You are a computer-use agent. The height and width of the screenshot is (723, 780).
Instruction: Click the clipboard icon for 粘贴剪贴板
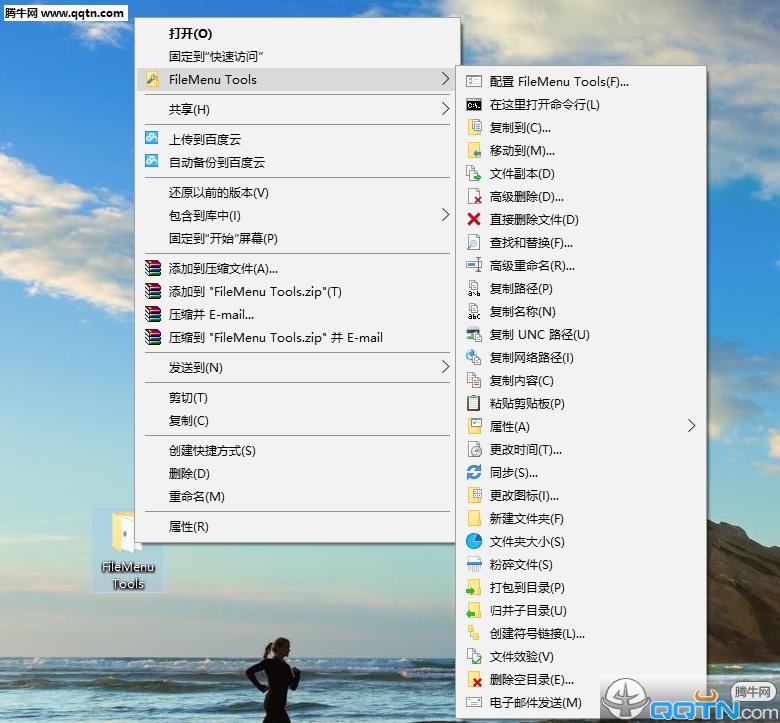pos(474,404)
